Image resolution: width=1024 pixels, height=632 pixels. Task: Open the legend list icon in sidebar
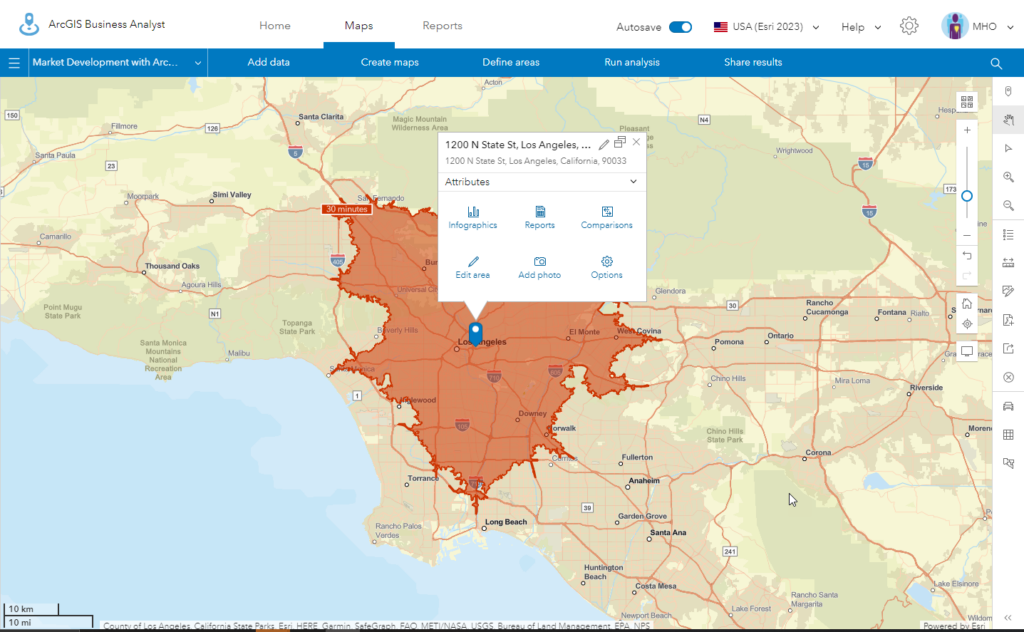coord(1008,234)
